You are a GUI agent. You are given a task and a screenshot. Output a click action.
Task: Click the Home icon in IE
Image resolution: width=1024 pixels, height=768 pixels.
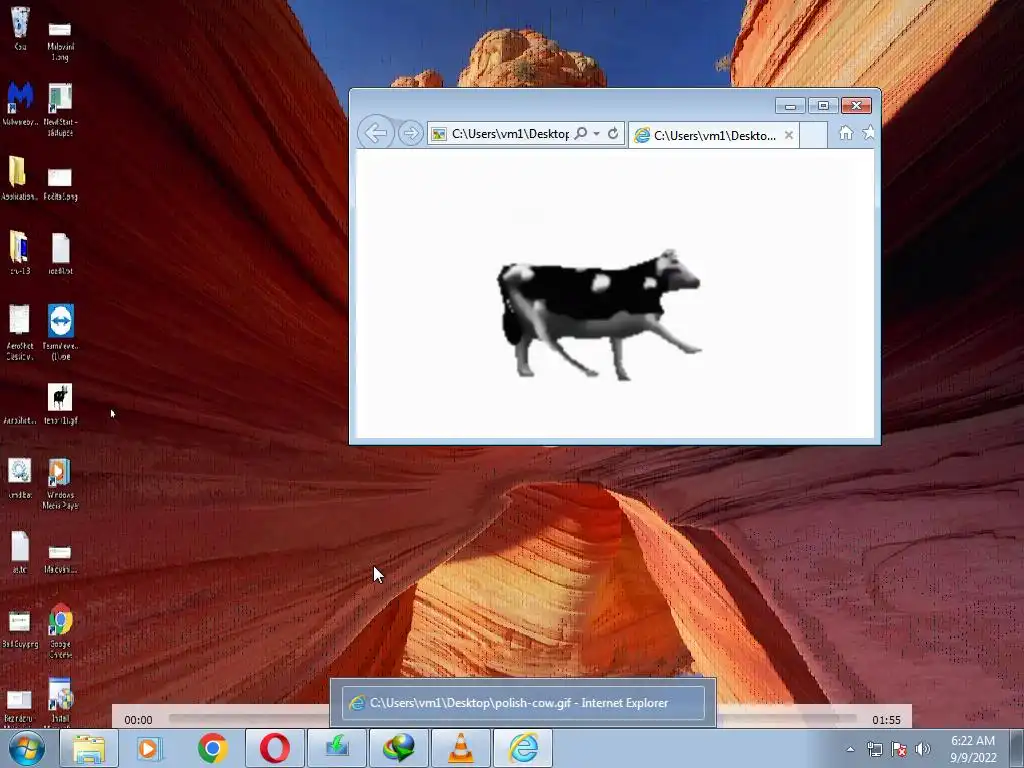(x=846, y=133)
